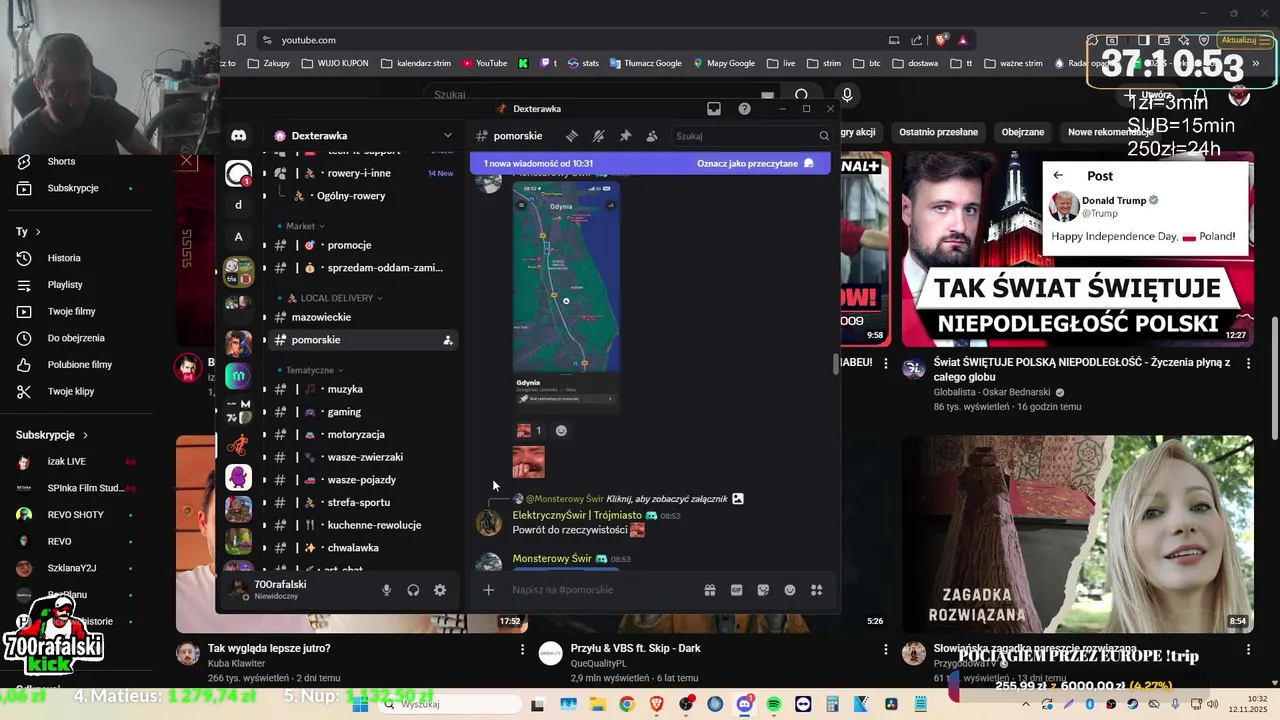Open the rowery-i-inne channel
Image resolution: width=1280 pixels, height=720 pixels.
362,173
